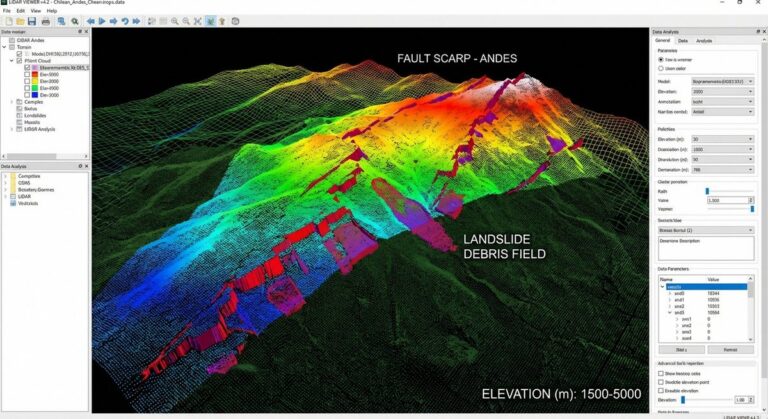Close the Data manager panel
The width and height of the screenshot is (768, 419).
click(86, 32)
